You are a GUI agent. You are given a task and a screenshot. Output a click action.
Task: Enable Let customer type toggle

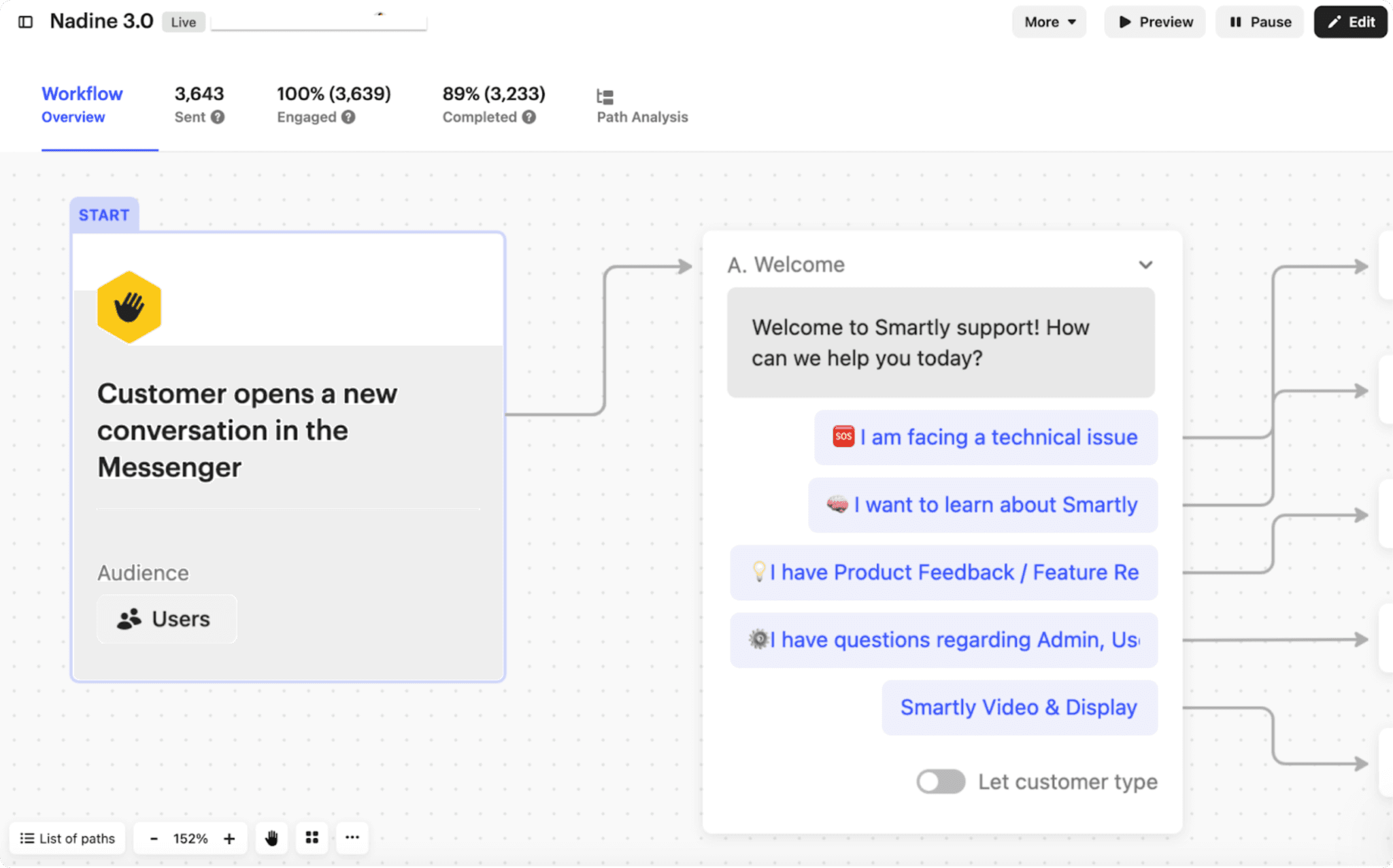941,782
